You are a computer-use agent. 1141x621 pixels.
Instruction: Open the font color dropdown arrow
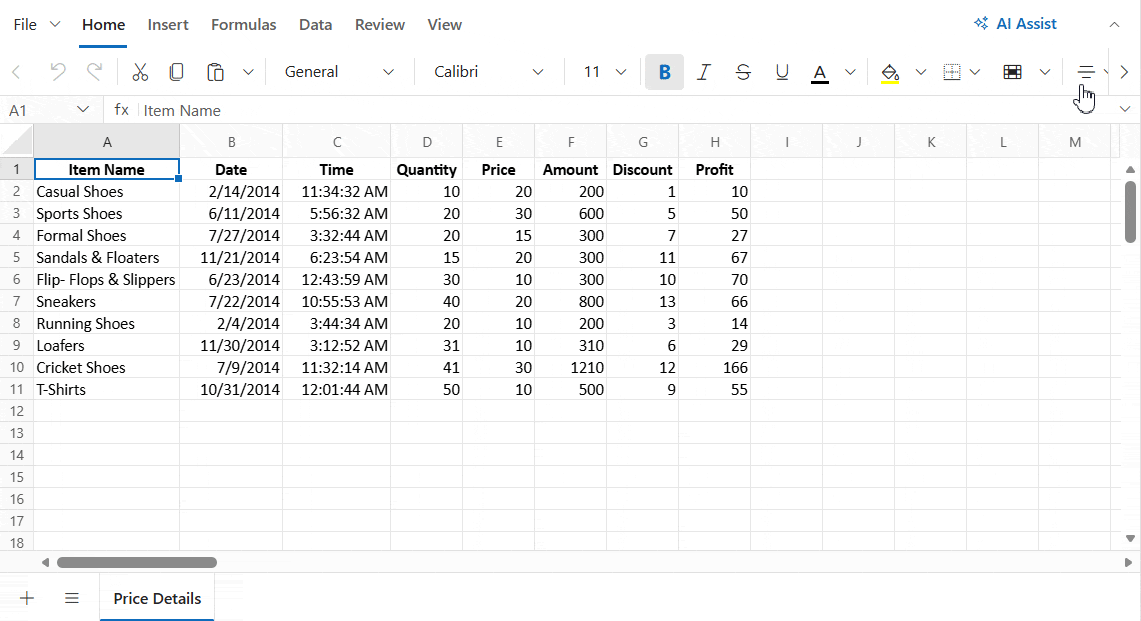tap(850, 72)
